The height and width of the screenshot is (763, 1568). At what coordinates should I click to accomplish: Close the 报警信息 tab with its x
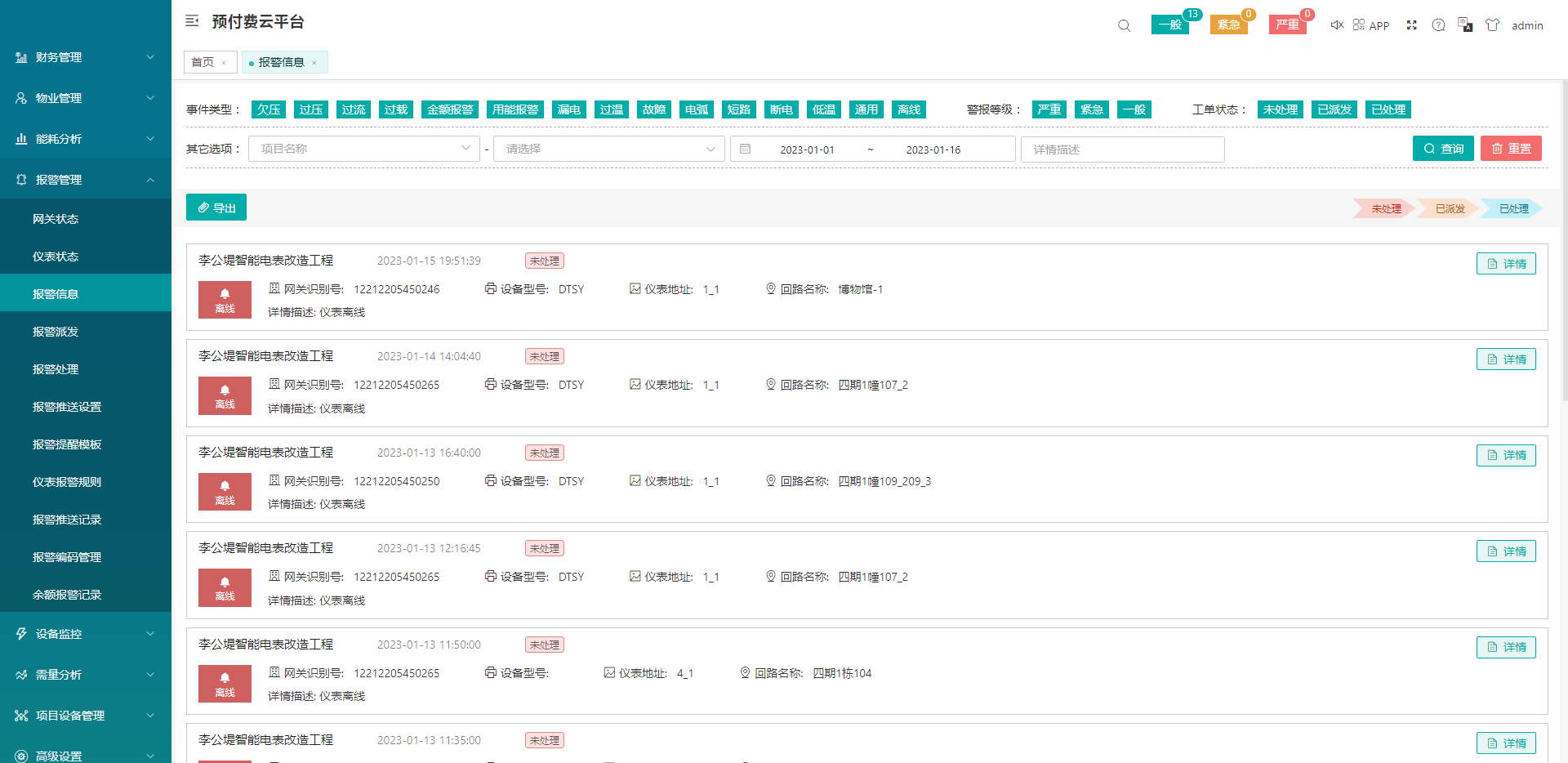[314, 63]
